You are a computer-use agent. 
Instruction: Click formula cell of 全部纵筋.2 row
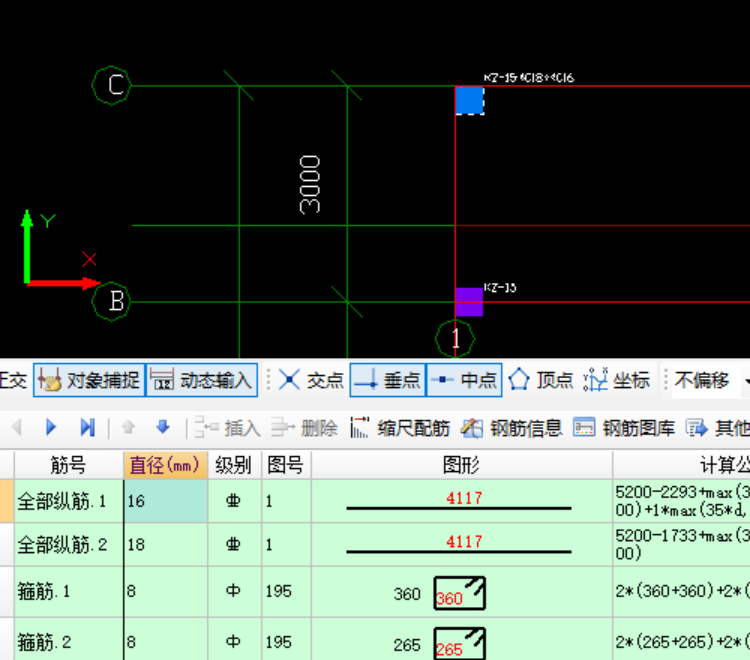click(682, 544)
